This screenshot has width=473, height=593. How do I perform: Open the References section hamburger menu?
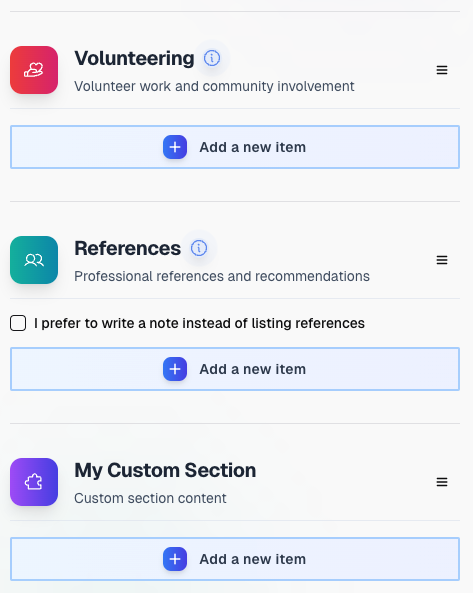click(x=442, y=260)
